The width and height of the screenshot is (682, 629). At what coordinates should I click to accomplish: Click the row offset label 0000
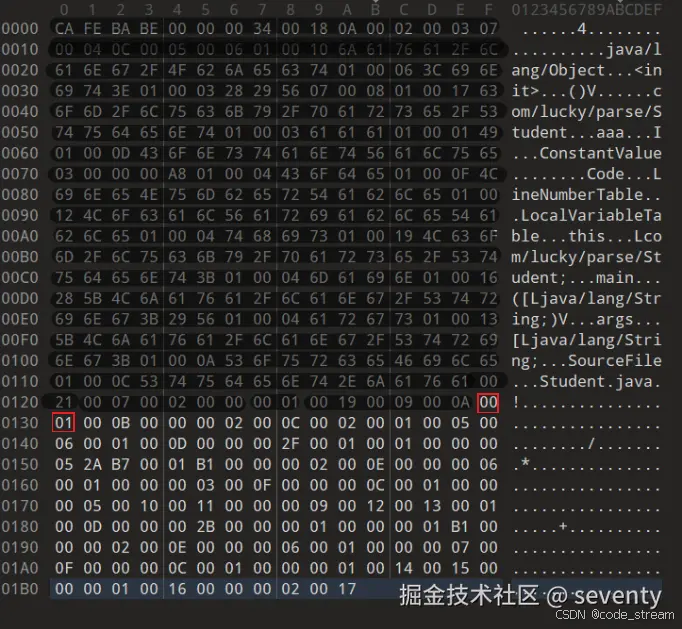point(20,29)
